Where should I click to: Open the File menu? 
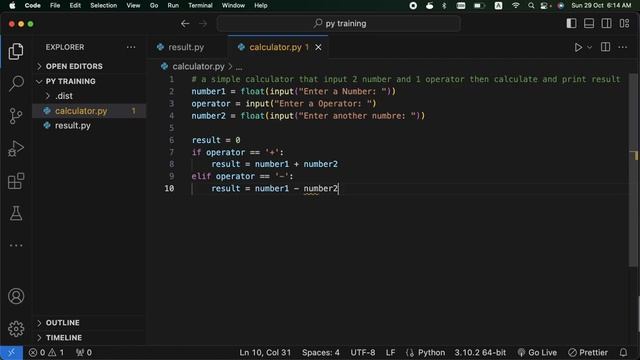pyautogui.click(x=55, y=5)
